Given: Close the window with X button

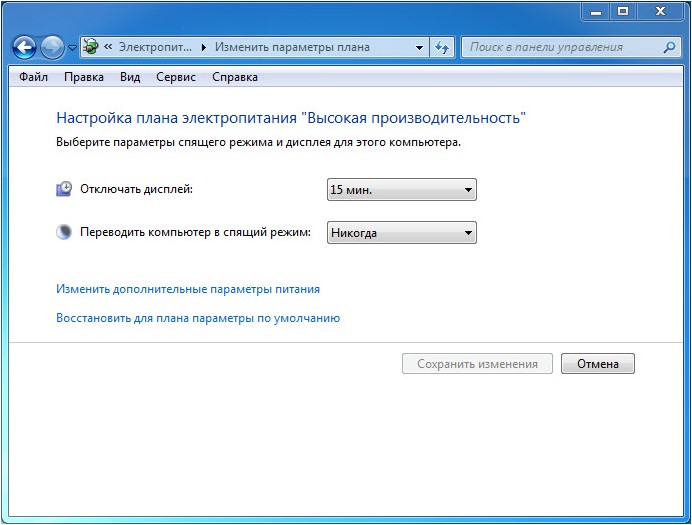Looking at the screenshot, I should point(660,11).
